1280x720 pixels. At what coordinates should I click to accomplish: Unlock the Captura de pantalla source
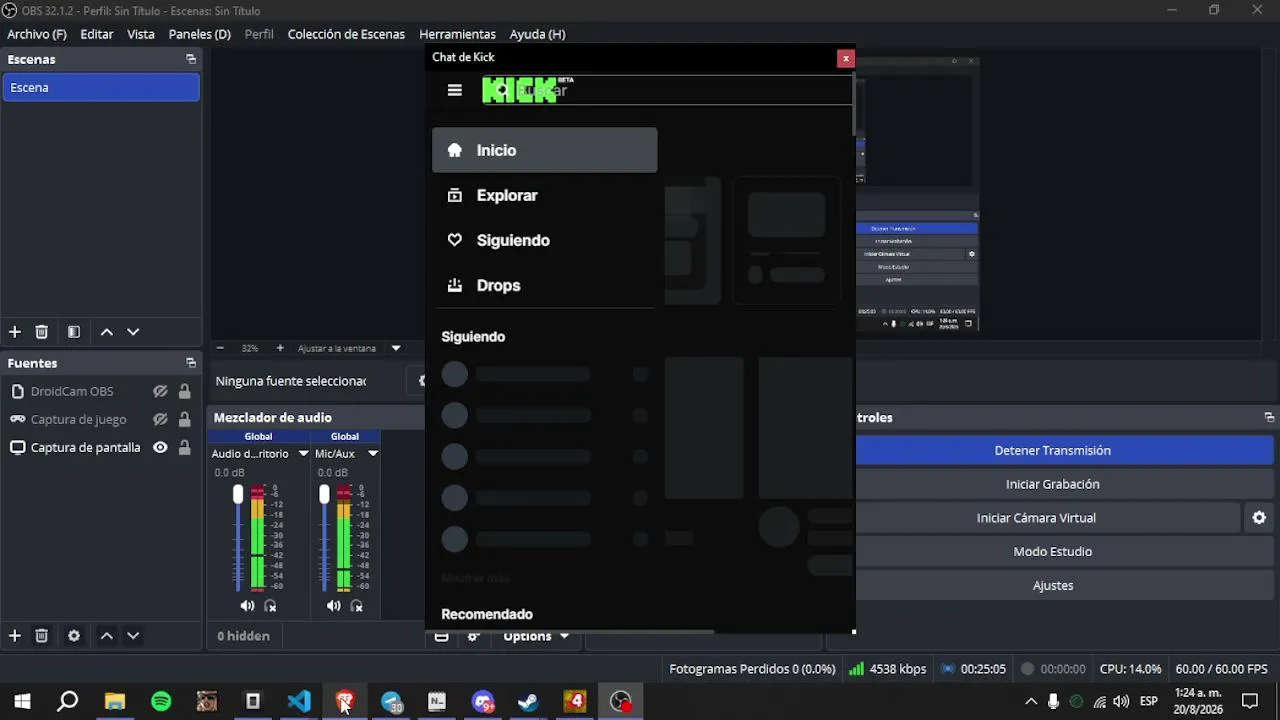184,448
